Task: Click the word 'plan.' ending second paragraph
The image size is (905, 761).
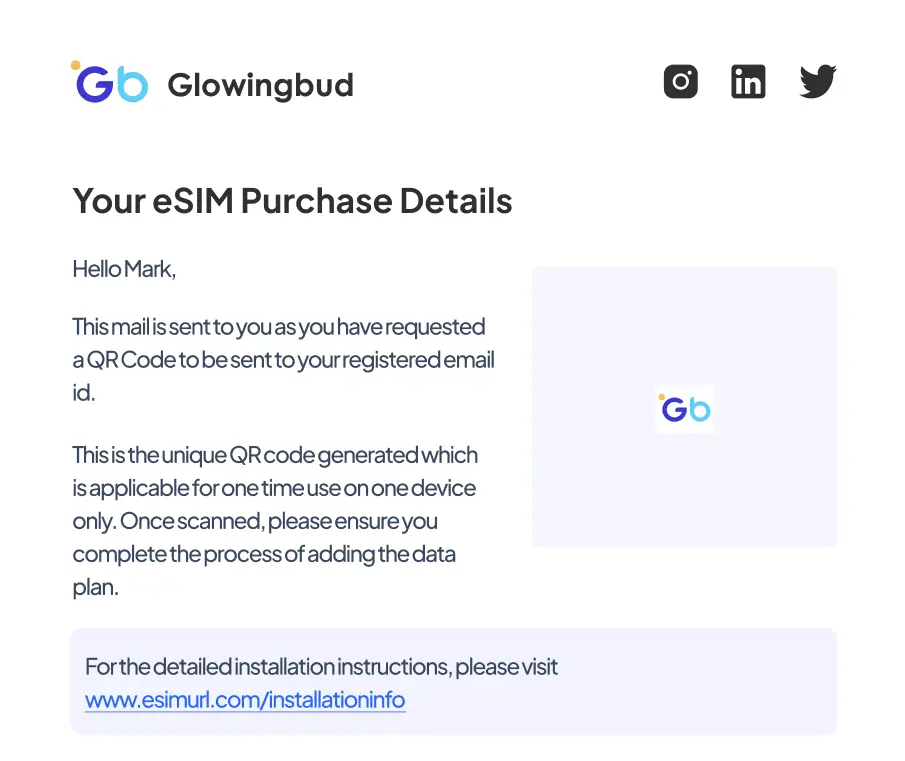Action: 96,587
